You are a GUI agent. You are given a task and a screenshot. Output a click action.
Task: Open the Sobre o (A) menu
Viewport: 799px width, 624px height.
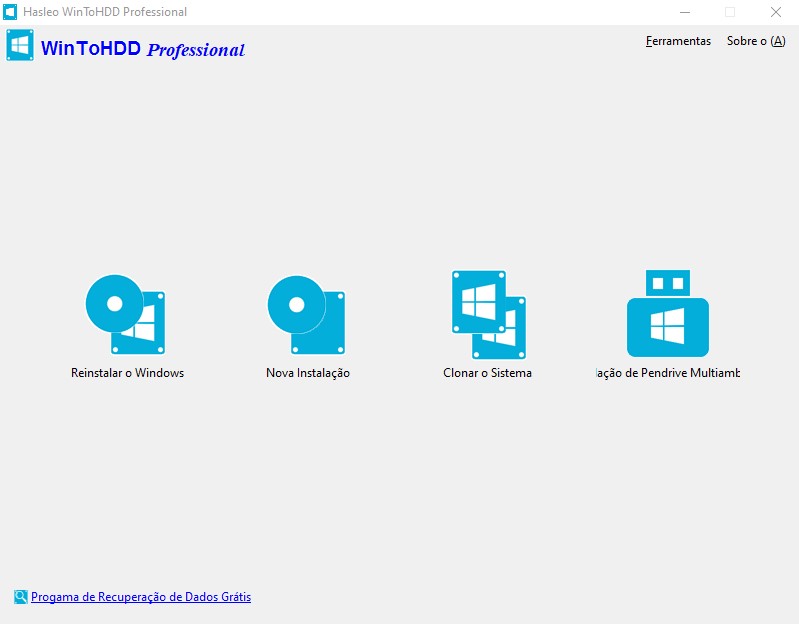pyautogui.click(x=756, y=41)
